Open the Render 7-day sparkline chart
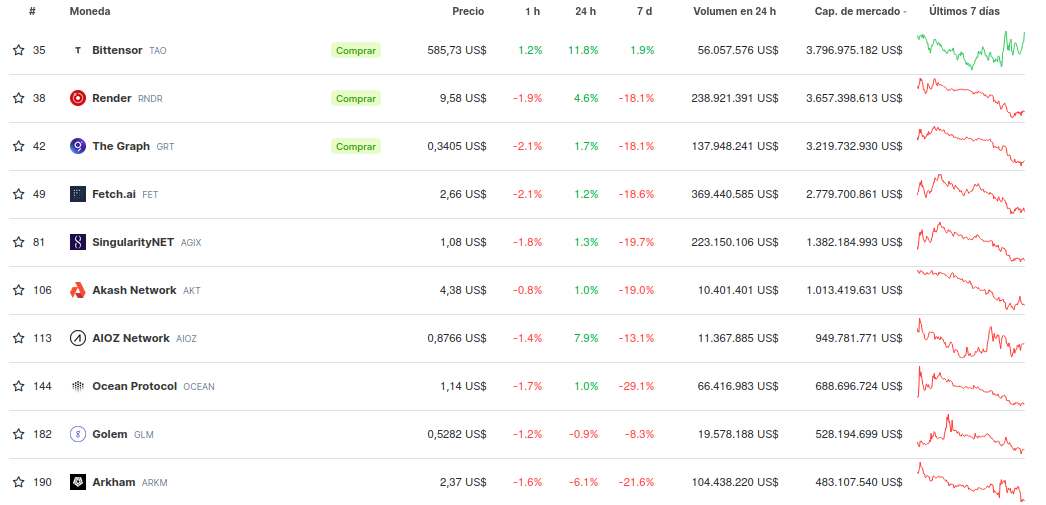This screenshot has width=1046, height=505. (971, 98)
